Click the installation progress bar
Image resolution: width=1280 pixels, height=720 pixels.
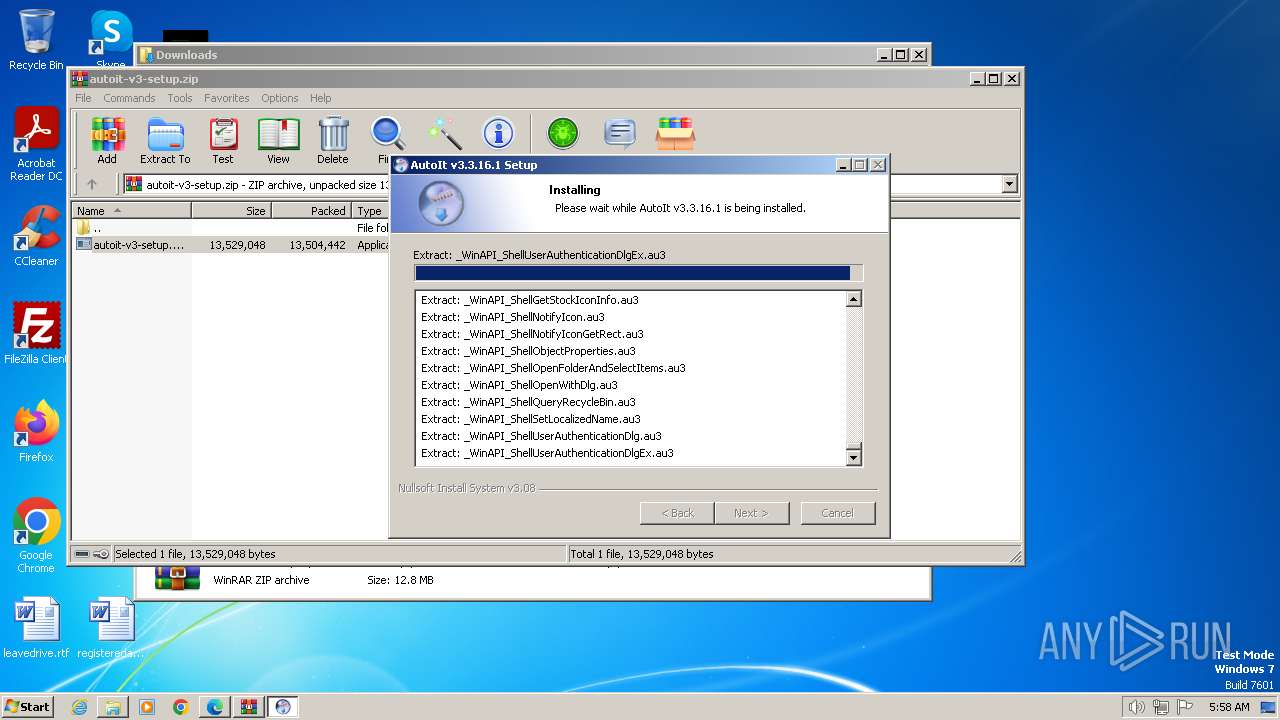[638, 273]
